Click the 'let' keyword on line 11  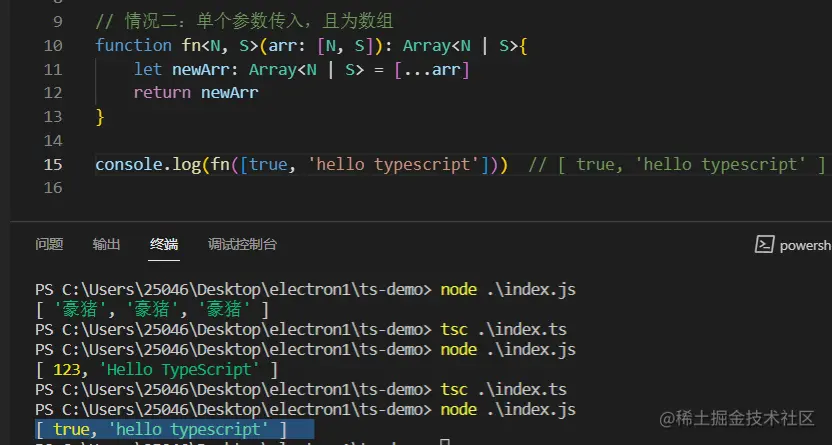(x=148, y=69)
